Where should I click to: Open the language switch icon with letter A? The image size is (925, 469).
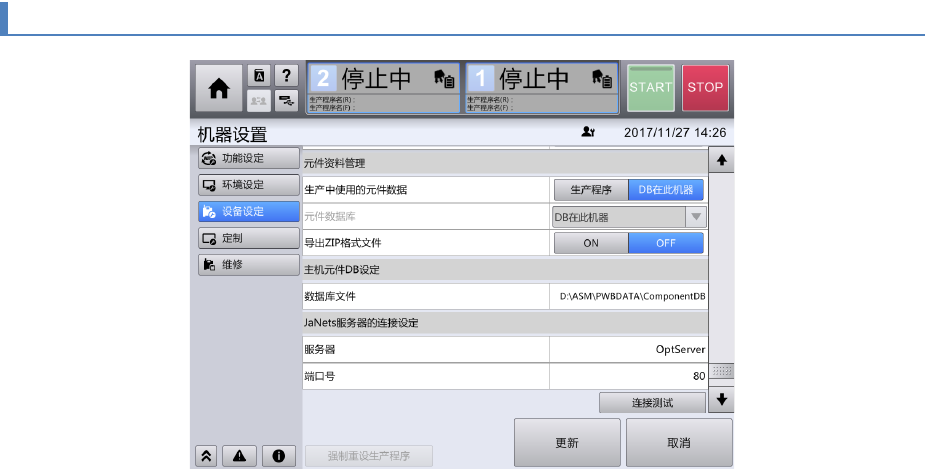point(259,76)
